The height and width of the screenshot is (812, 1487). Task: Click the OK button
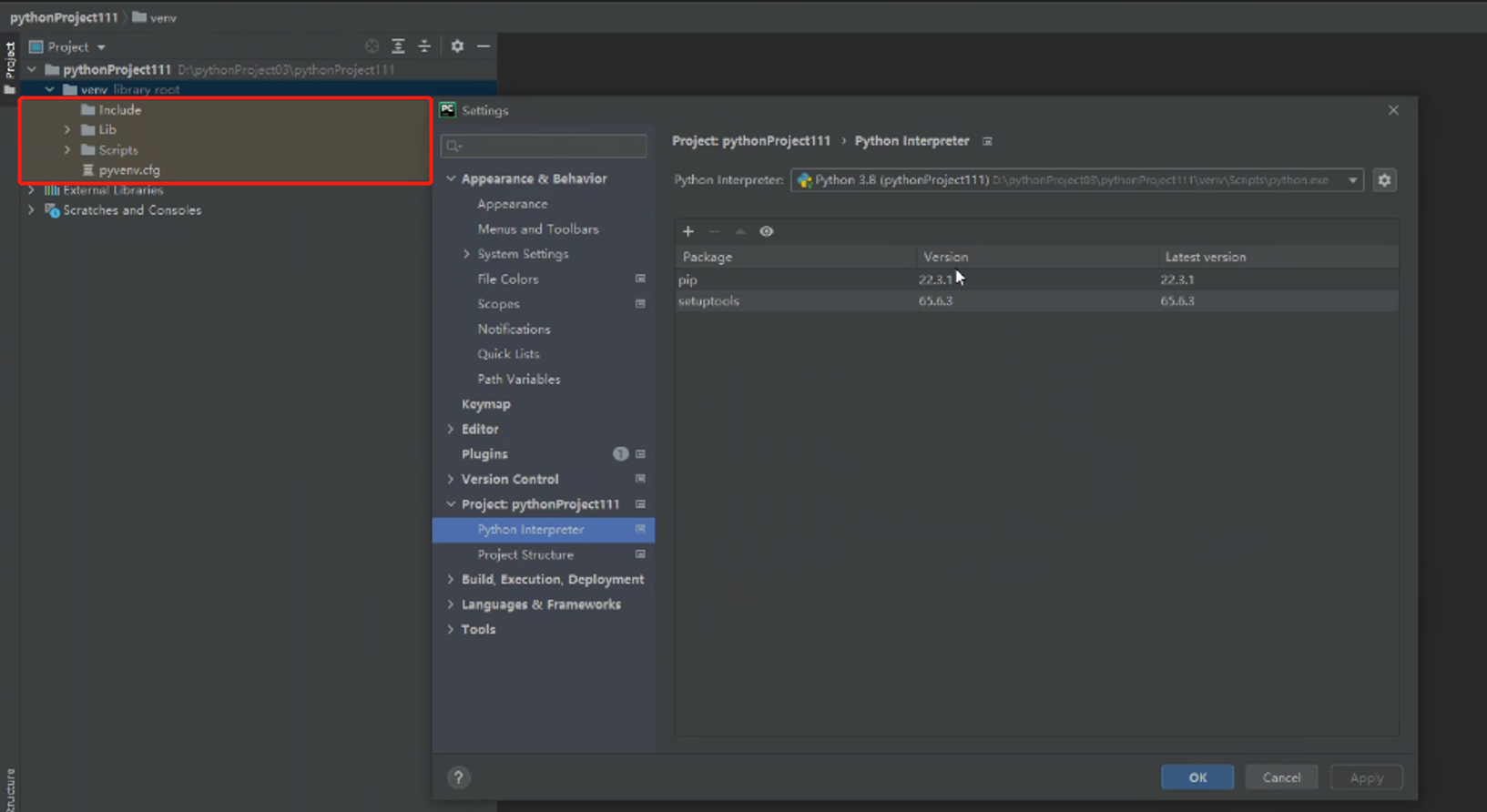(1197, 777)
